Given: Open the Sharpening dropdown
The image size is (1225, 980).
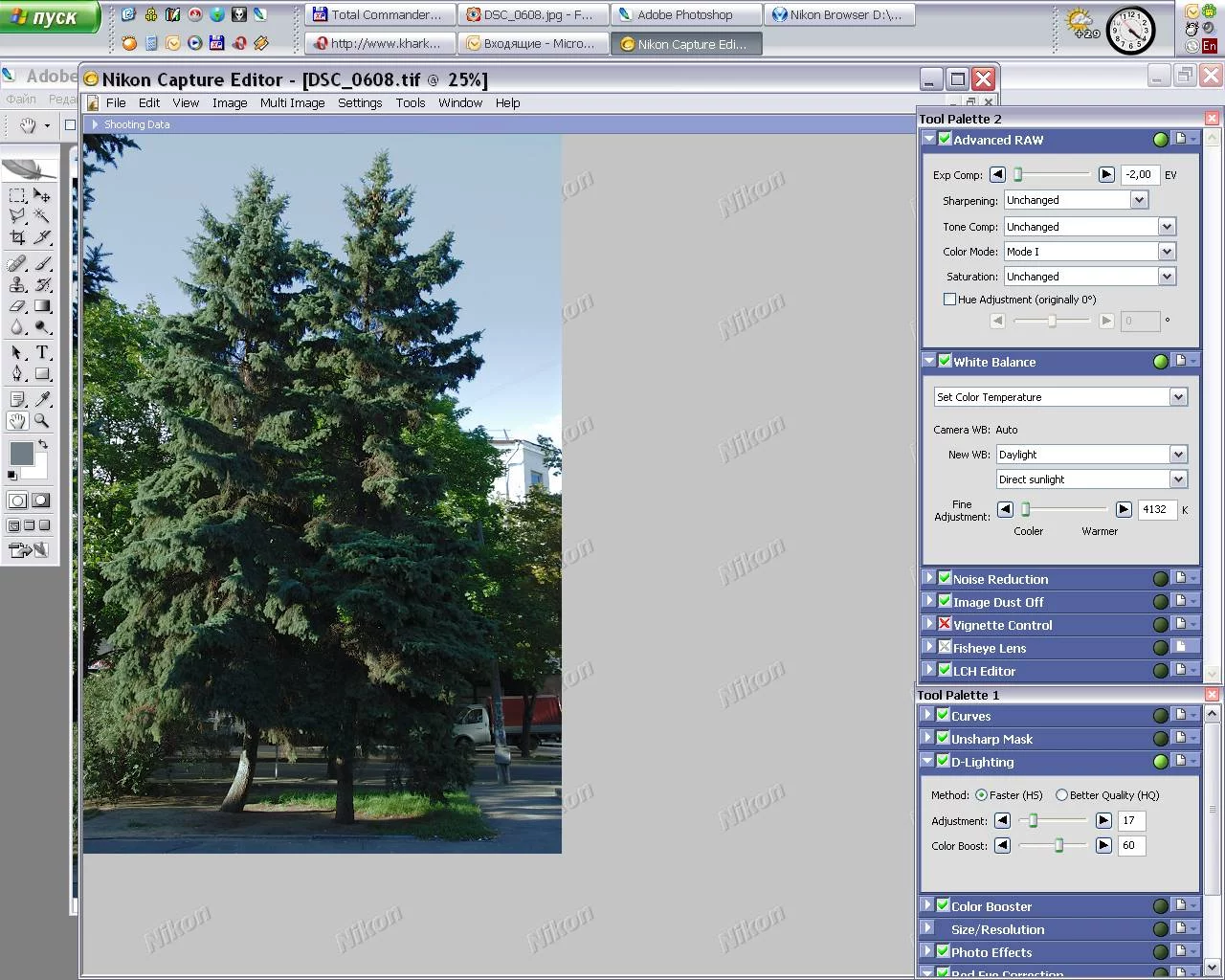Looking at the screenshot, I should (1139, 200).
